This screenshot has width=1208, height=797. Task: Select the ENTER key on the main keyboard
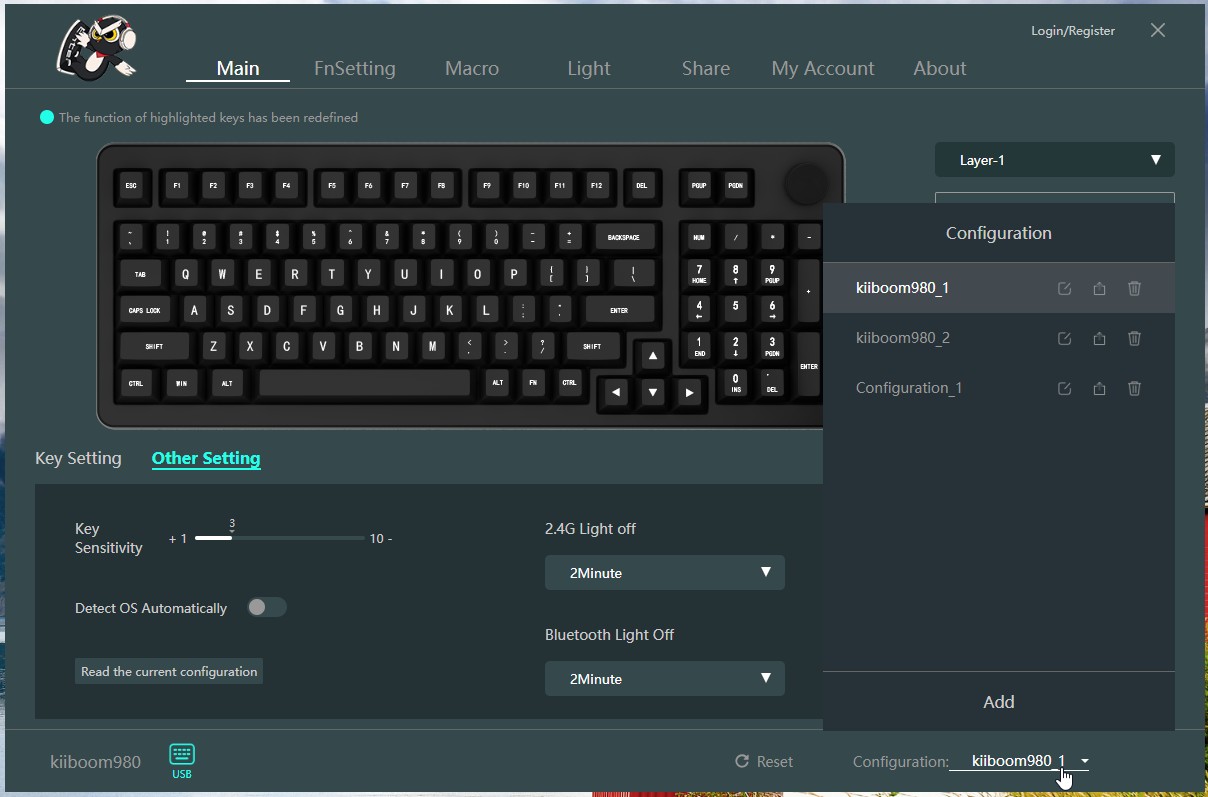pyautogui.click(x=620, y=310)
